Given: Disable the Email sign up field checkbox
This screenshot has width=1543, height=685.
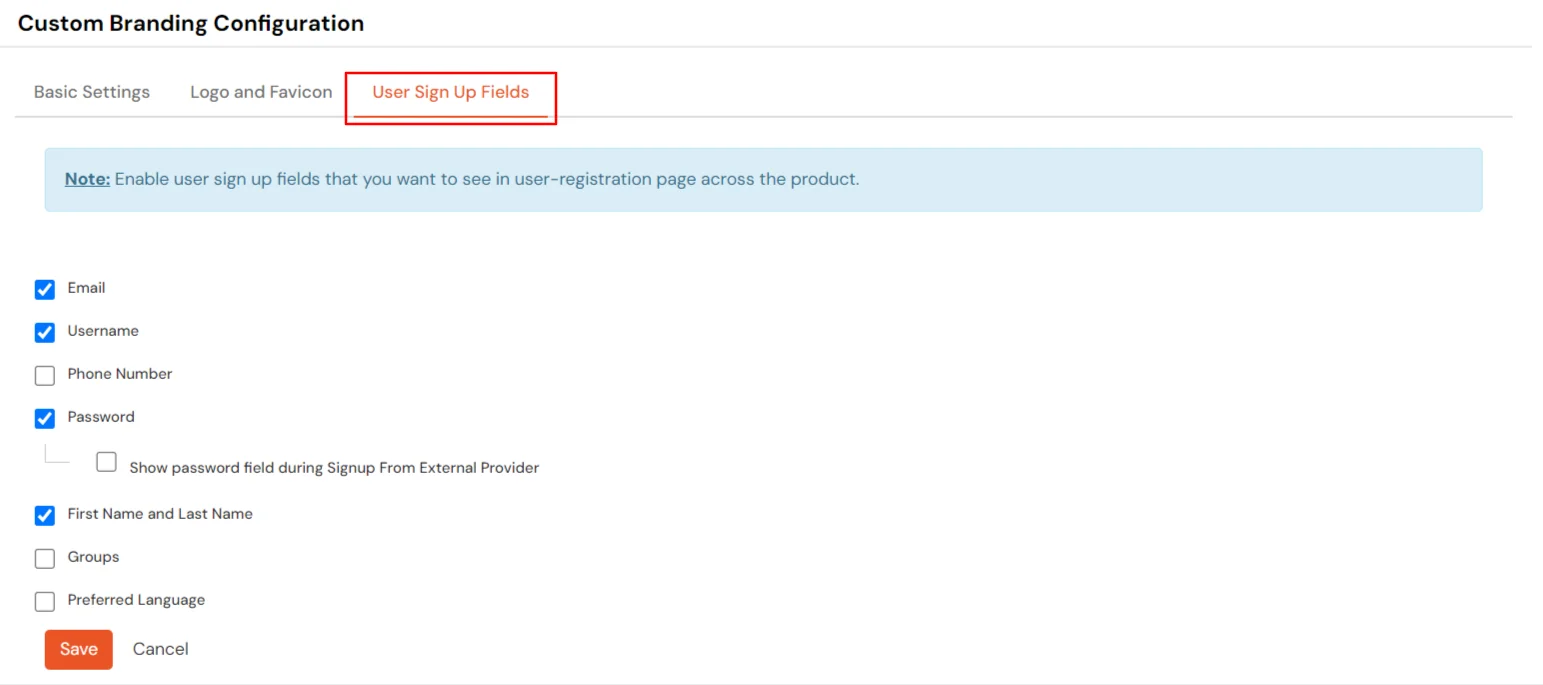Looking at the screenshot, I should point(44,289).
